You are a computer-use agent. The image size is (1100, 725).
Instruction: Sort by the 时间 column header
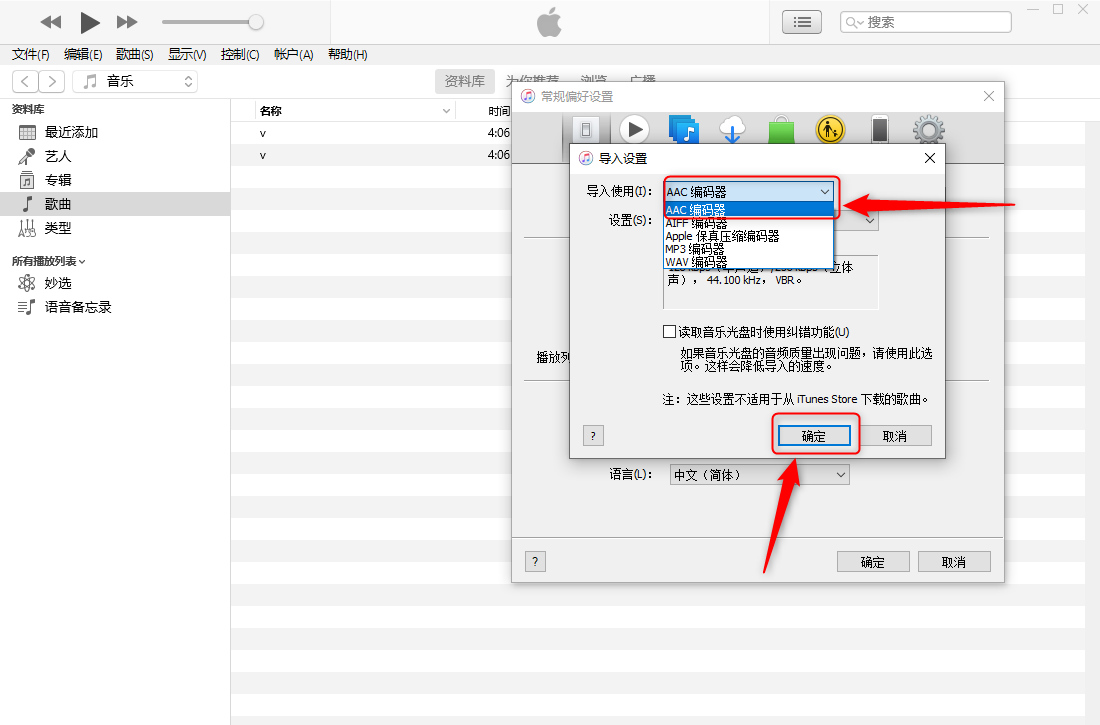click(x=499, y=111)
